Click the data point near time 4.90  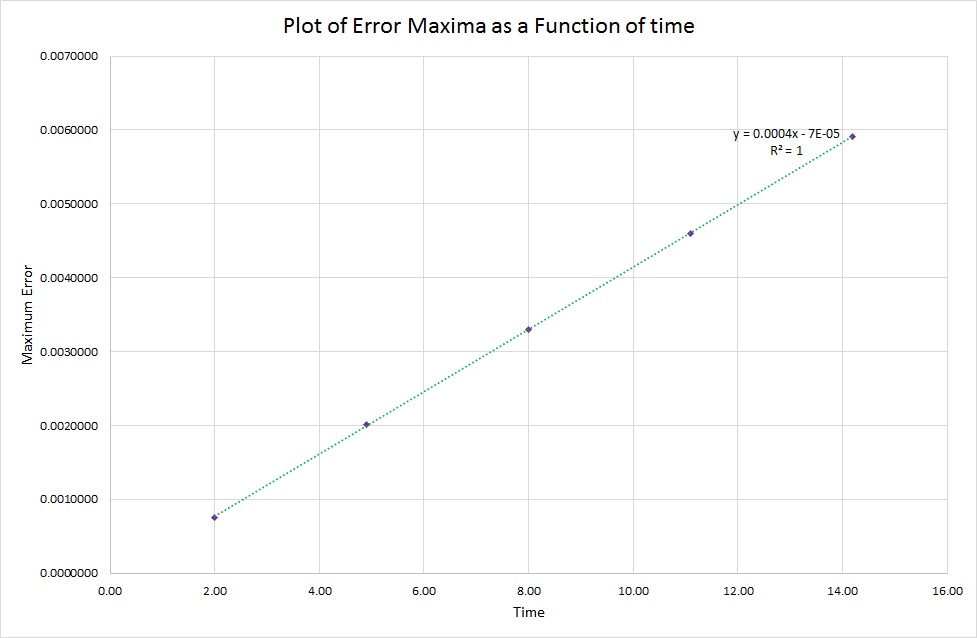[x=366, y=425]
